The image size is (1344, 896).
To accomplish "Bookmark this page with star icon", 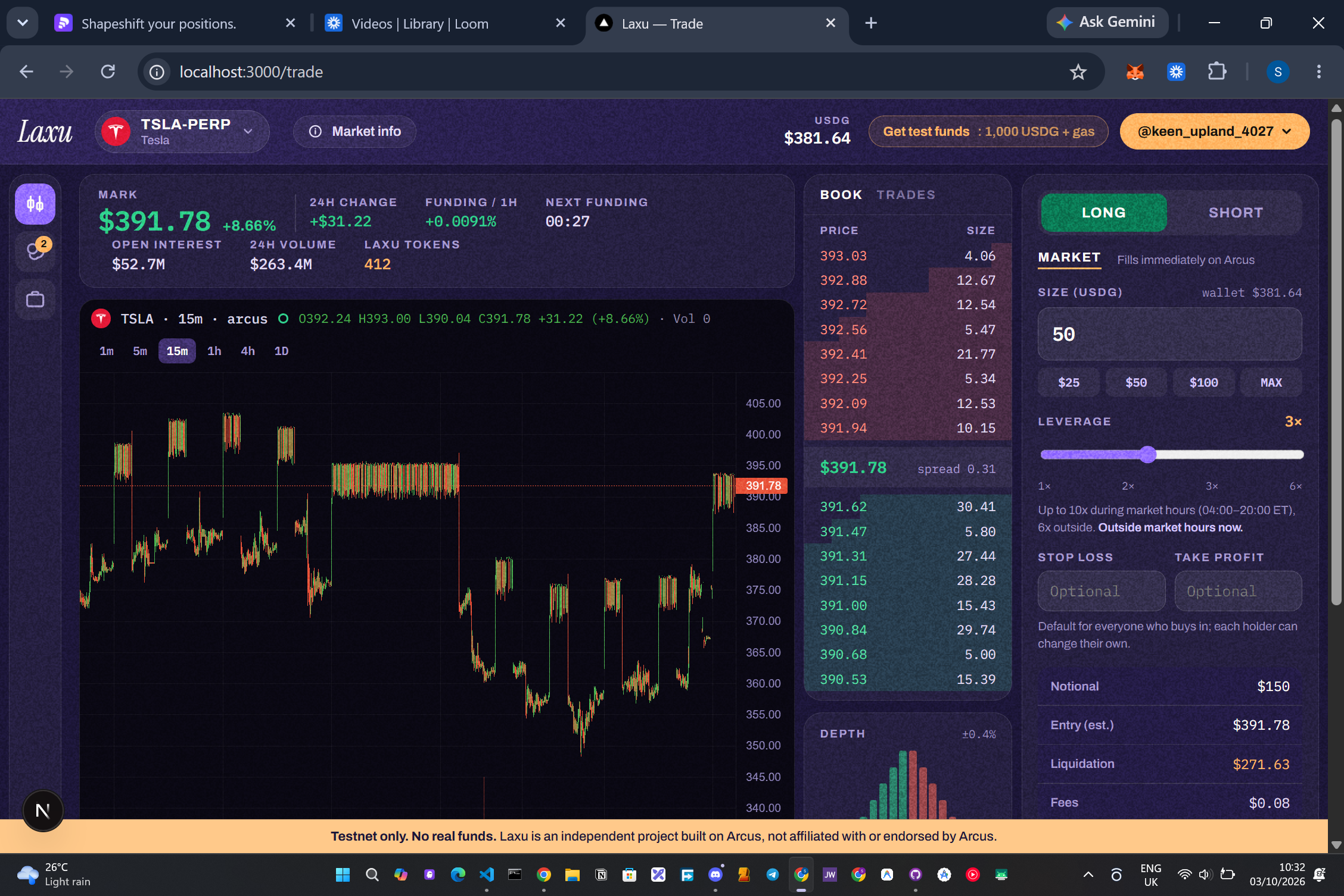I will pos(1078,72).
